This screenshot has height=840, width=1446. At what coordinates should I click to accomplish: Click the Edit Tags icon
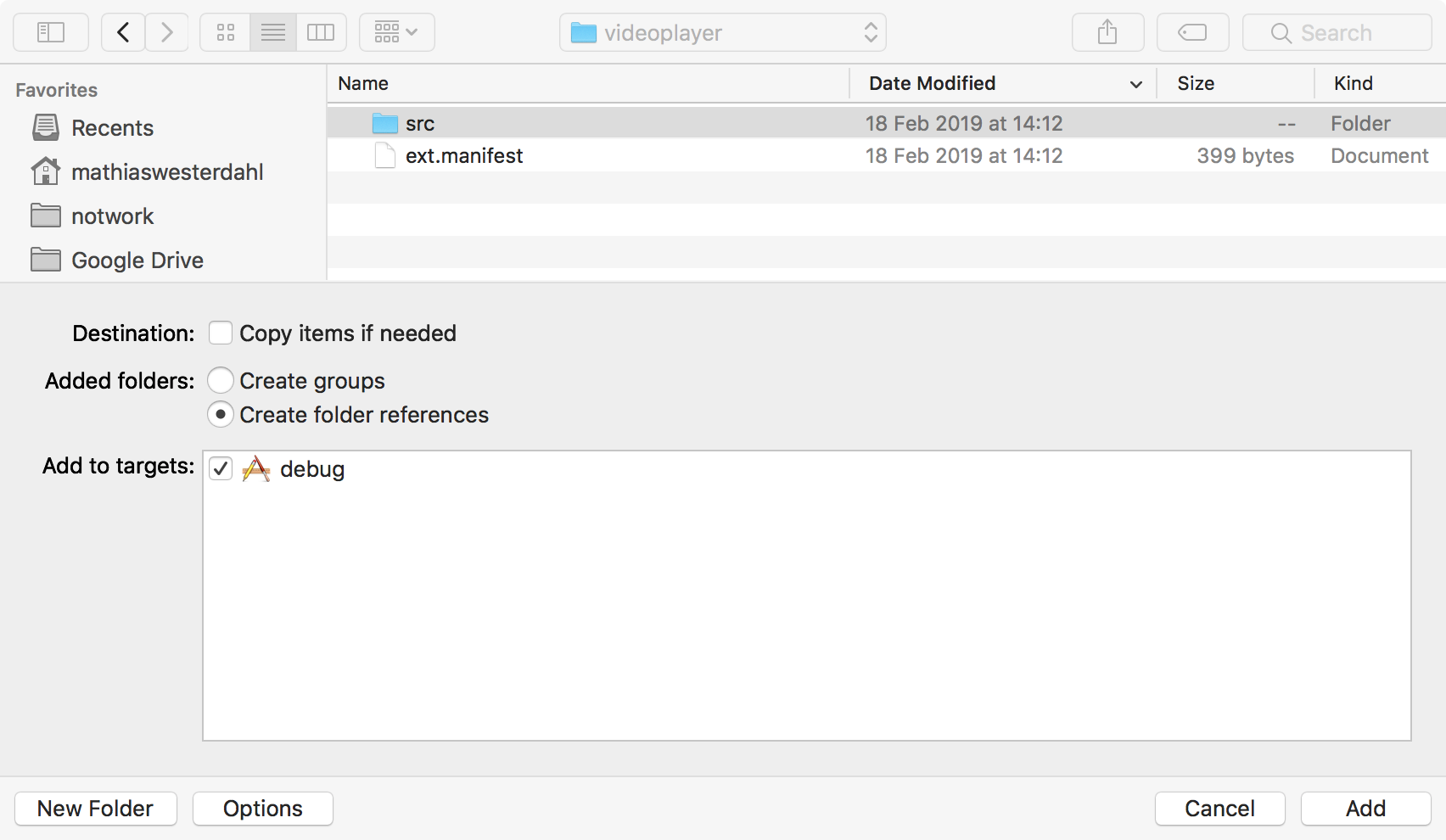tap(1192, 33)
